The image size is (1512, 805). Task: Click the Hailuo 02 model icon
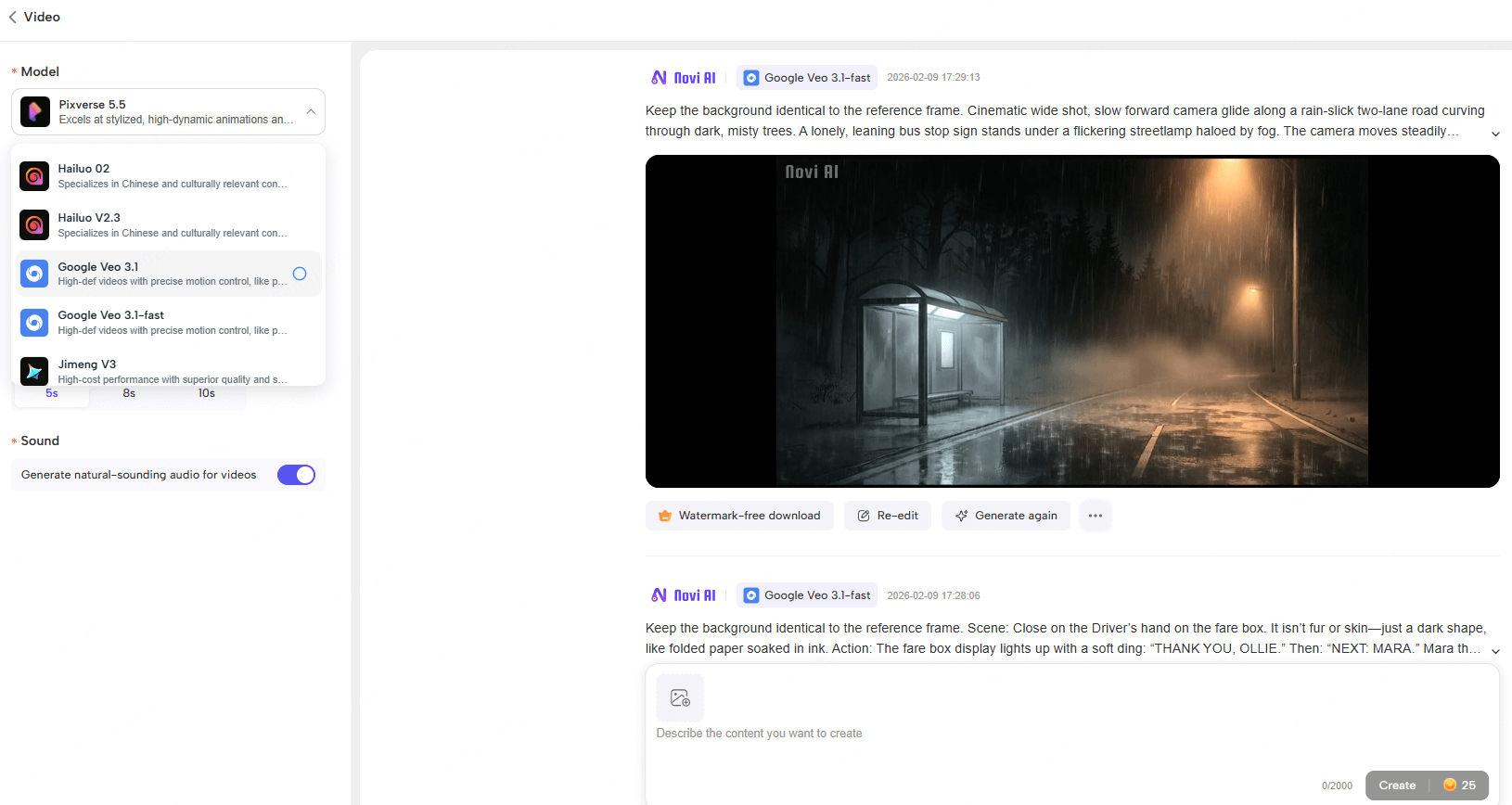[34, 175]
